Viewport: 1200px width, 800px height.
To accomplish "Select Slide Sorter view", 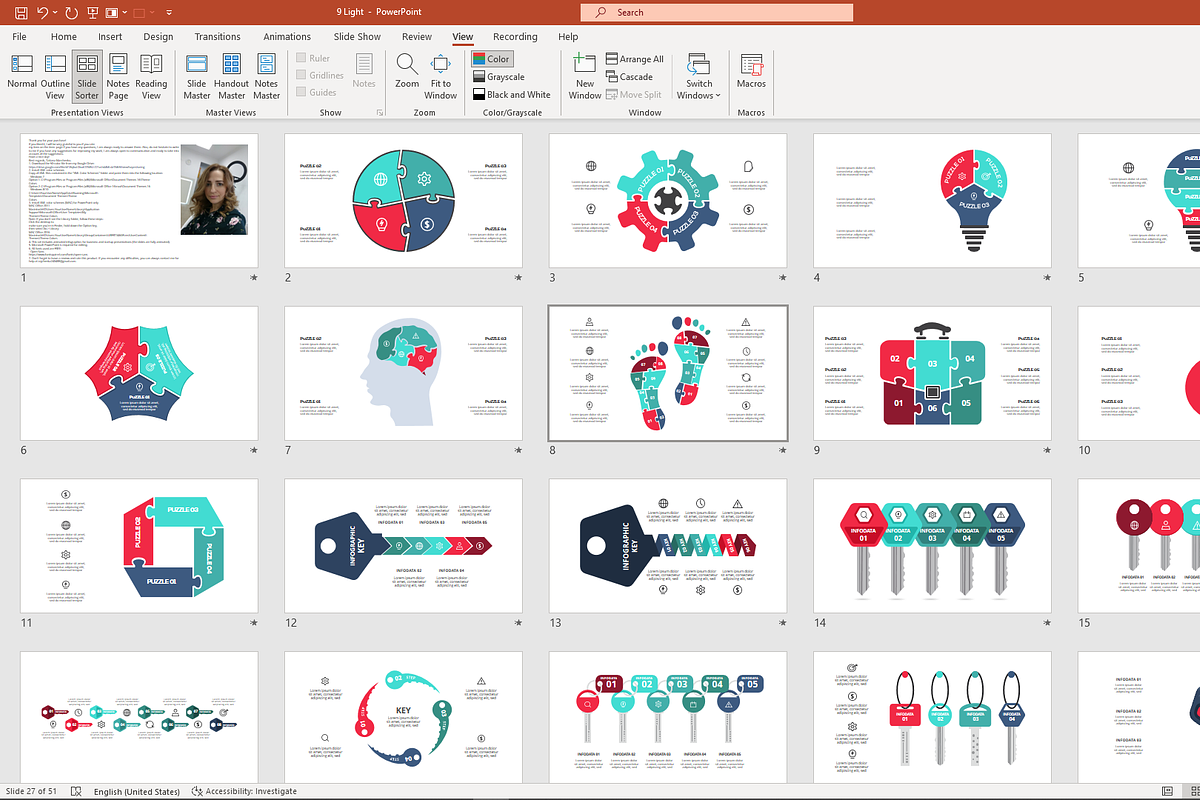I will [x=87, y=76].
